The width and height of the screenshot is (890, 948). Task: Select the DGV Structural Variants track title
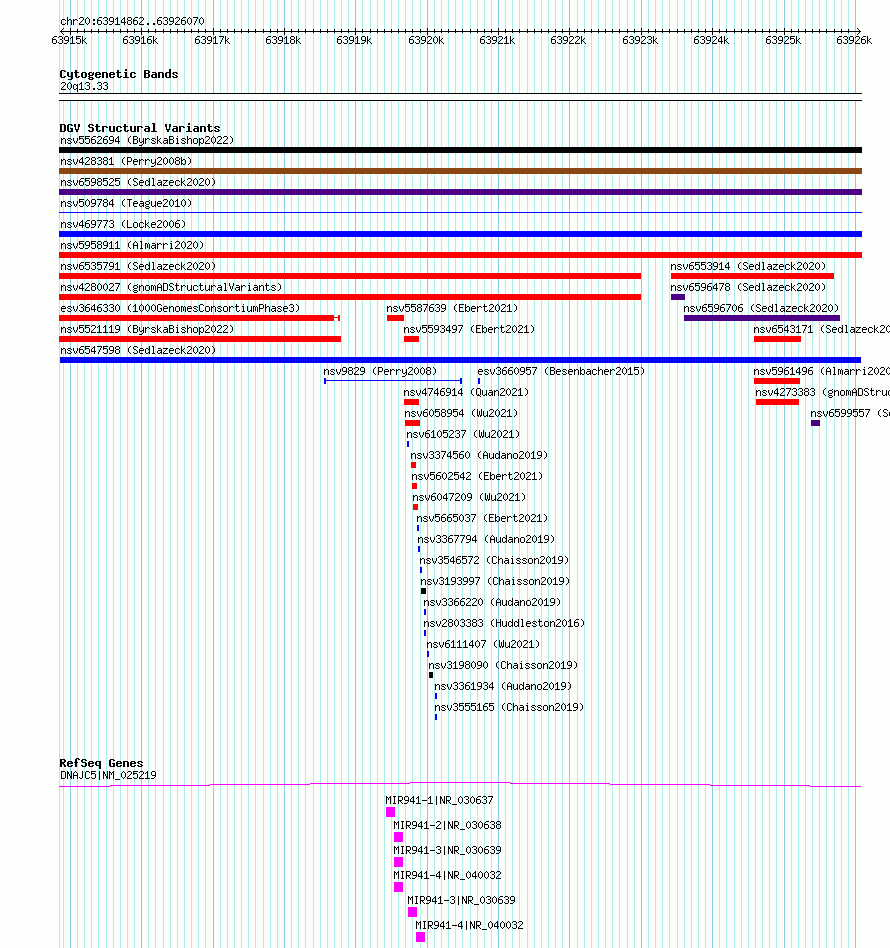(x=140, y=128)
